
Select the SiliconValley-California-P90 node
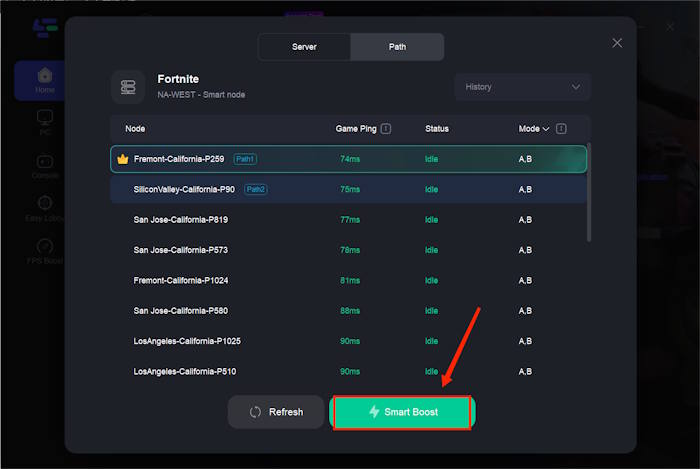348,189
